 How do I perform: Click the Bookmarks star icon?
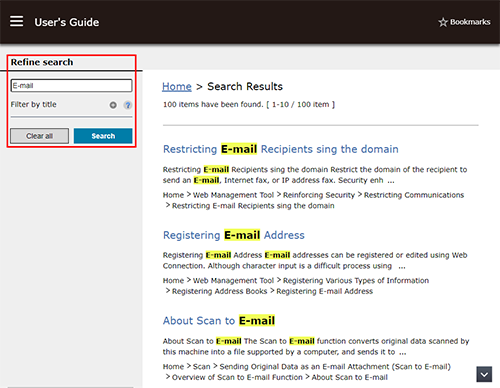click(x=443, y=22)
